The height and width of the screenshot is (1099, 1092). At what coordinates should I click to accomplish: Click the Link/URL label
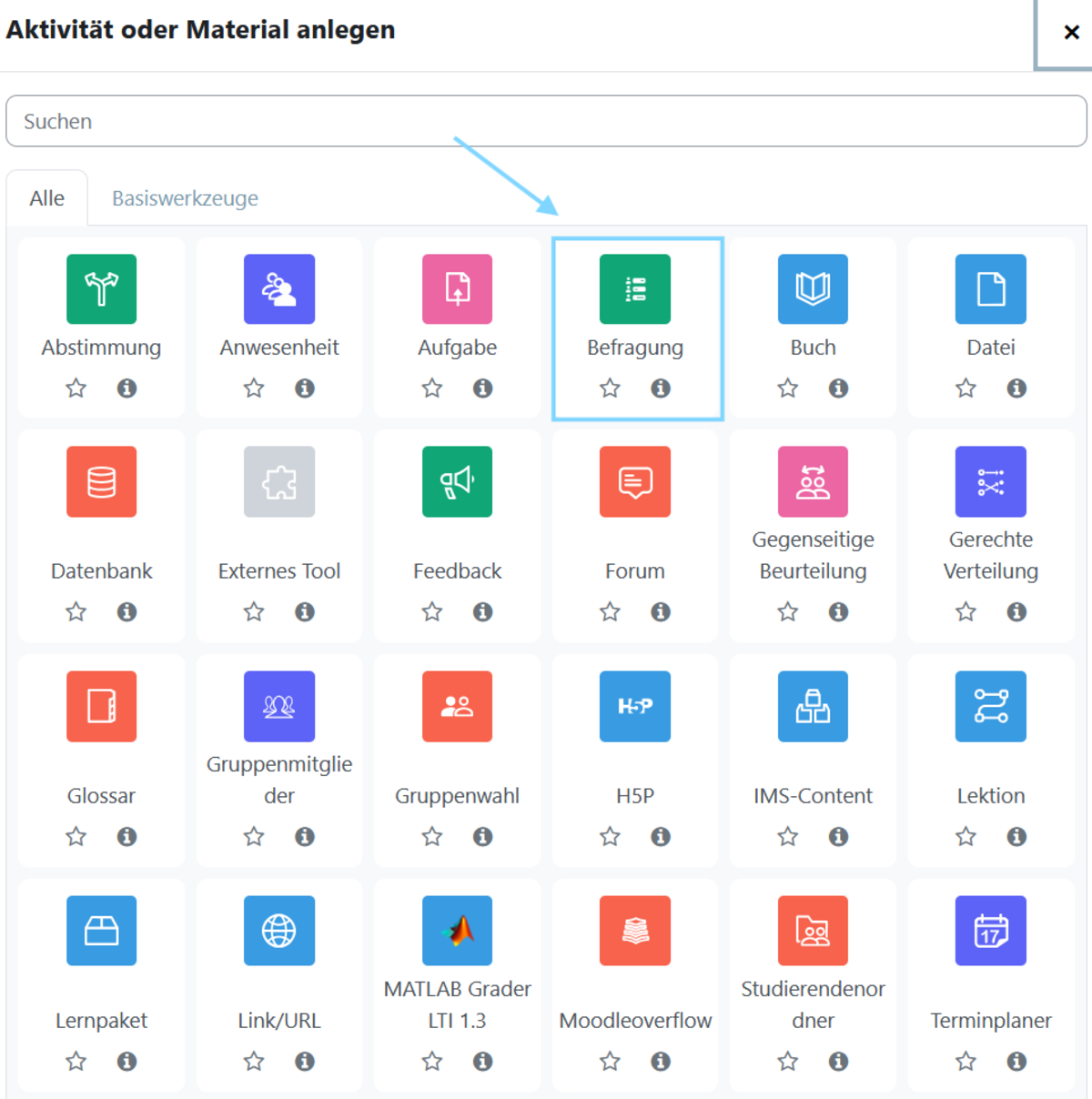pyautogui.click(x=279, y=1021)
